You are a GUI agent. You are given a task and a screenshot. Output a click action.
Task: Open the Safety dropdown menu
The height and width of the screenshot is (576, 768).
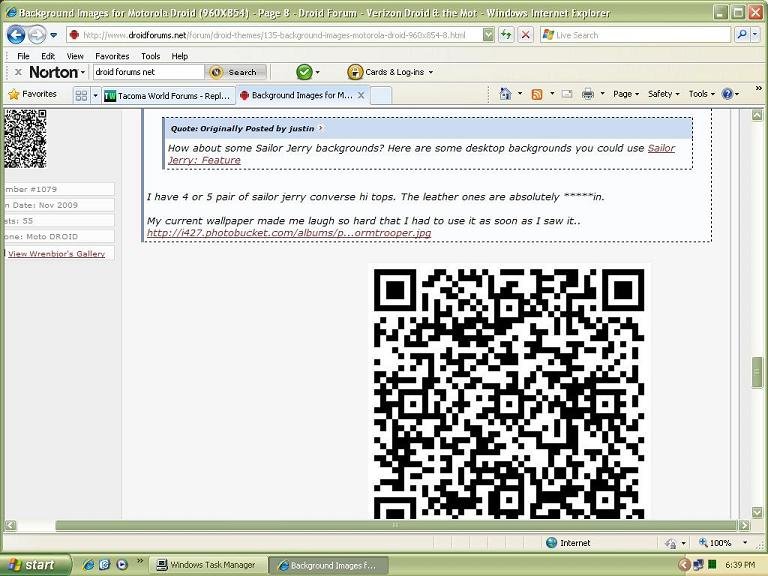point(664,94)
